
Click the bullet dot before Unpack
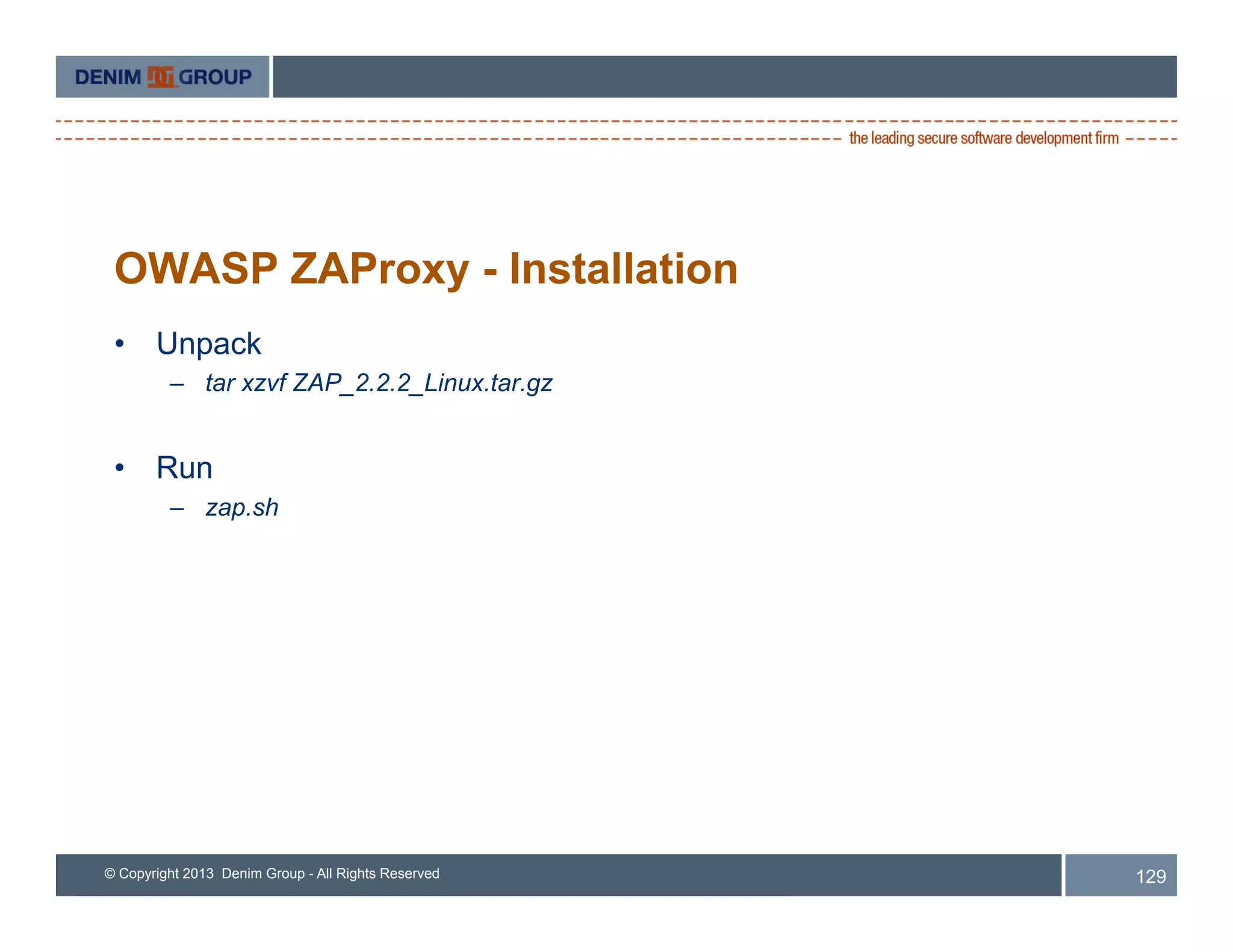[x=120, y=344]
